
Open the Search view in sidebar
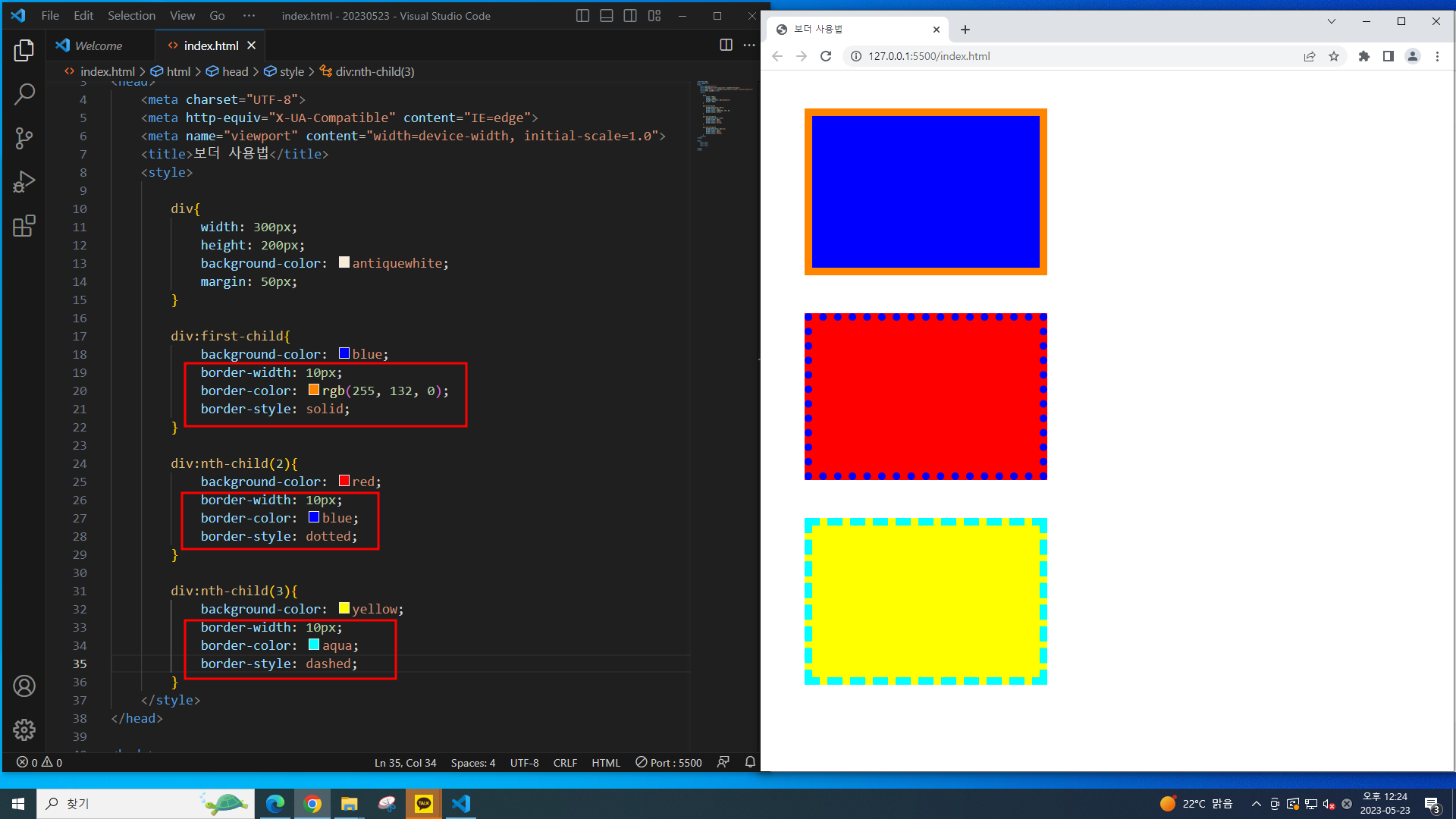coord(24,95)
